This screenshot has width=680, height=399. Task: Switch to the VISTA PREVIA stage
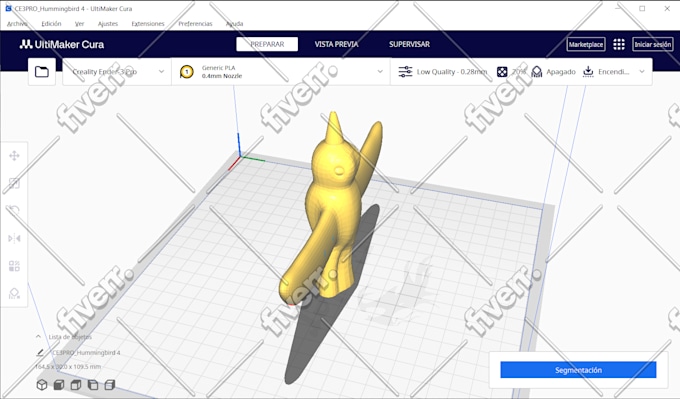point(337,44)
